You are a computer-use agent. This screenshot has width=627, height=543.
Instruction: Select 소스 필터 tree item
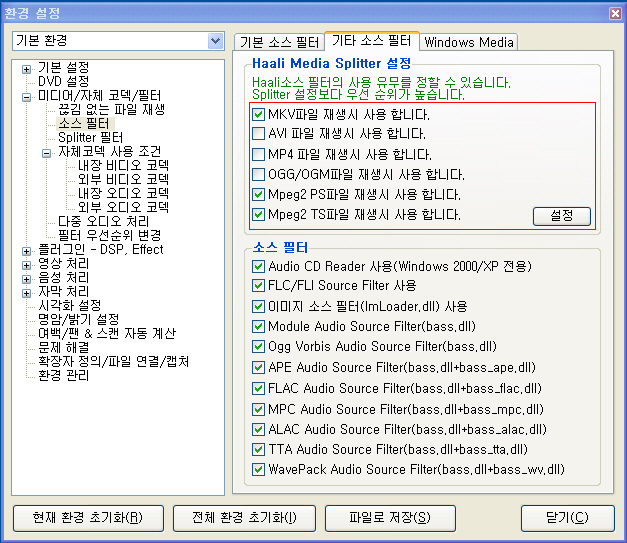tap(84, 123)
